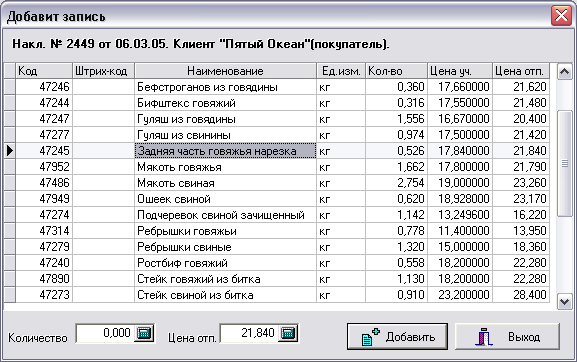Click code cell 47486

(x=44, y=183)
